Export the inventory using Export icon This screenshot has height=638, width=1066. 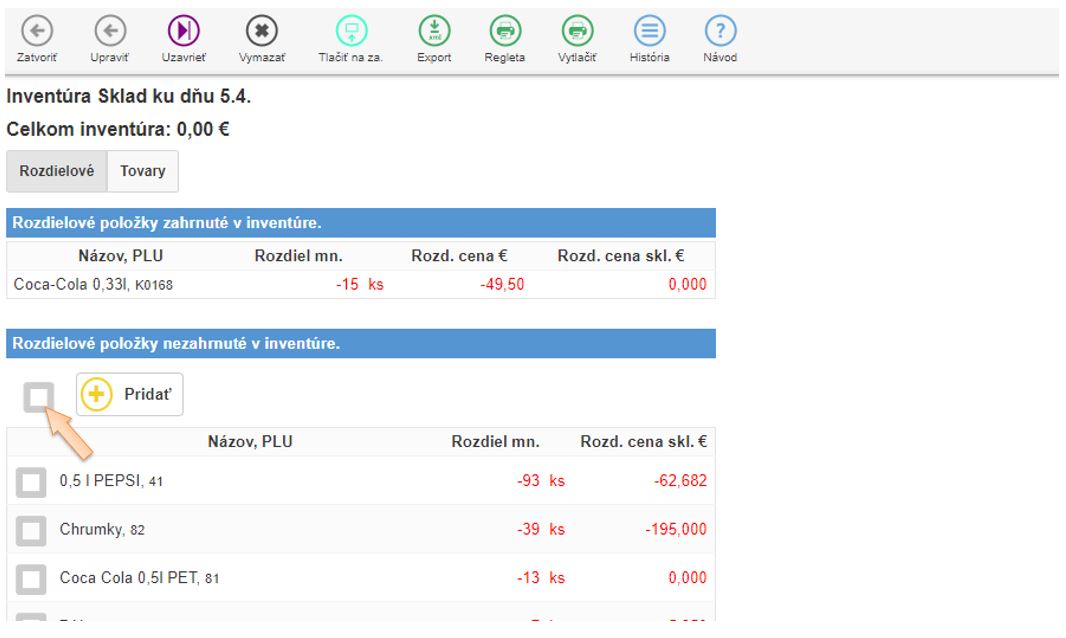pyautogui.click(x=434, y=31)
